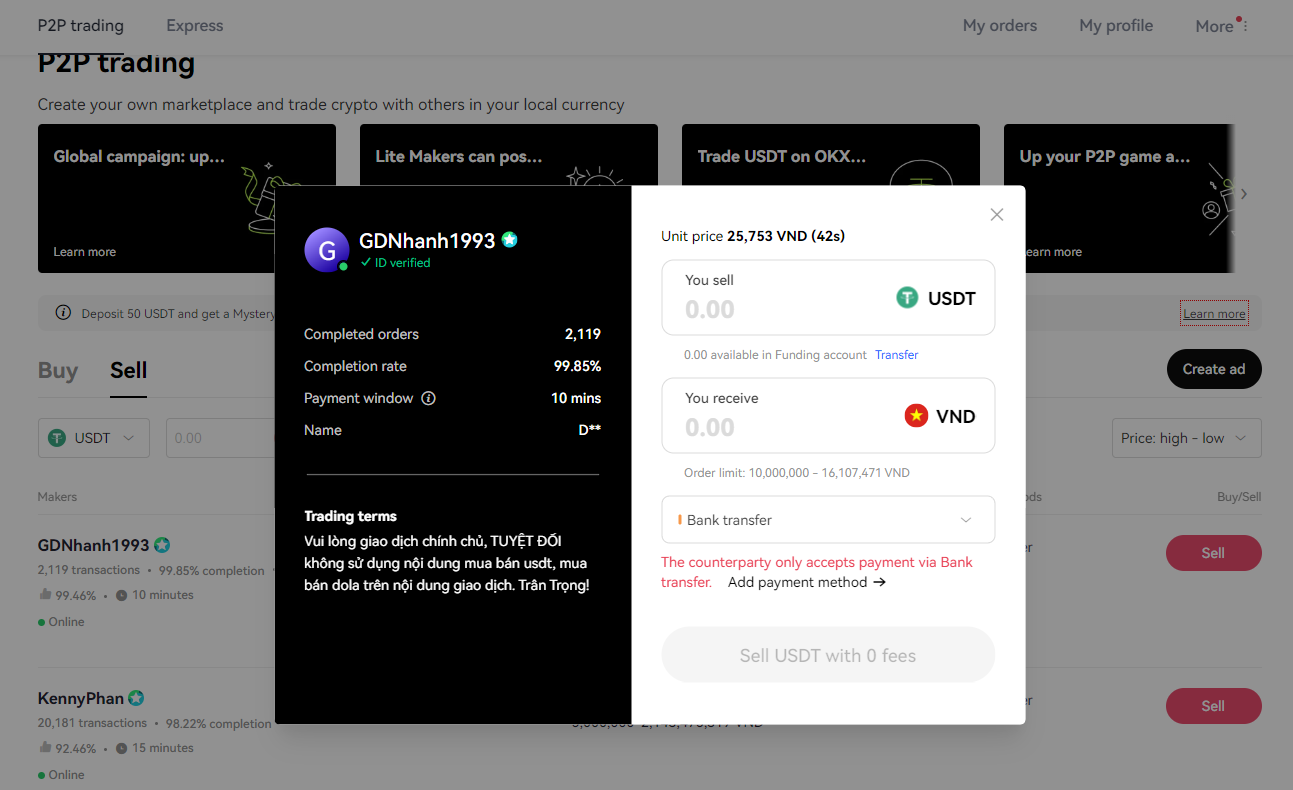
Task: Go to My orders
Action: click(1000, 26)
